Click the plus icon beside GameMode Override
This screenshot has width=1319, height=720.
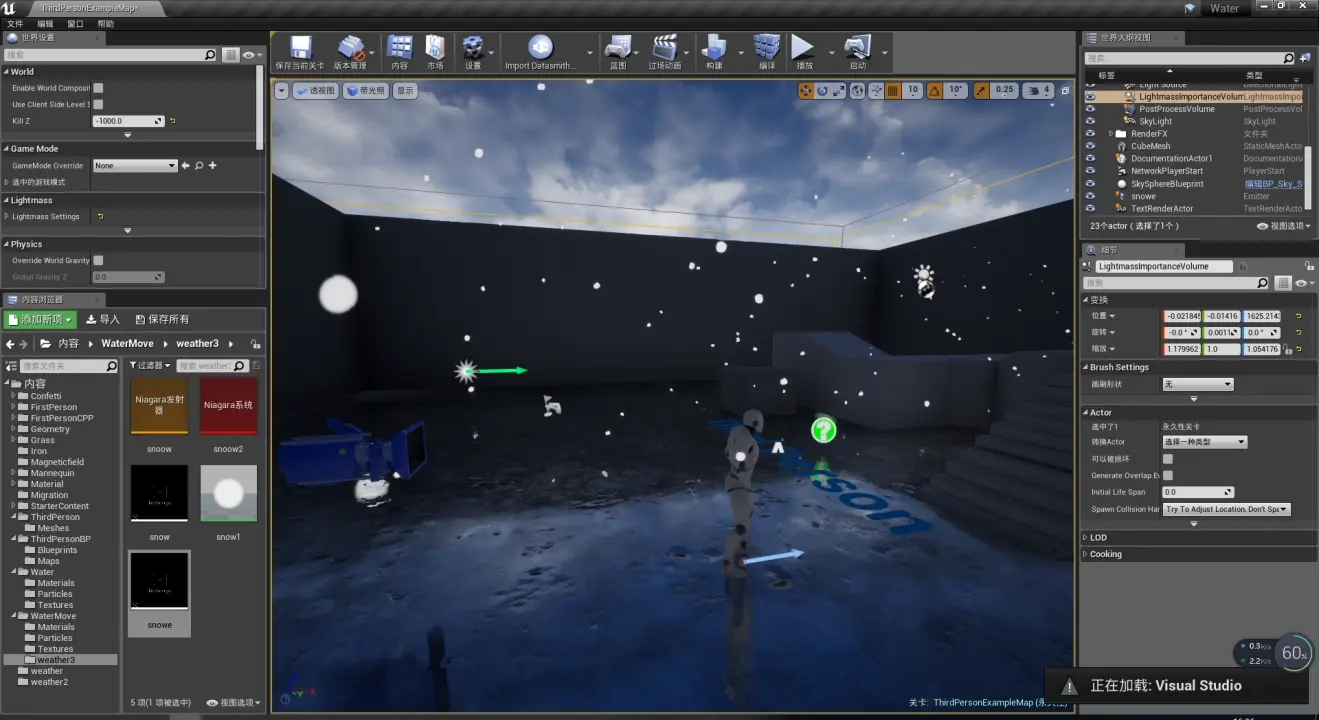(212, 165)
